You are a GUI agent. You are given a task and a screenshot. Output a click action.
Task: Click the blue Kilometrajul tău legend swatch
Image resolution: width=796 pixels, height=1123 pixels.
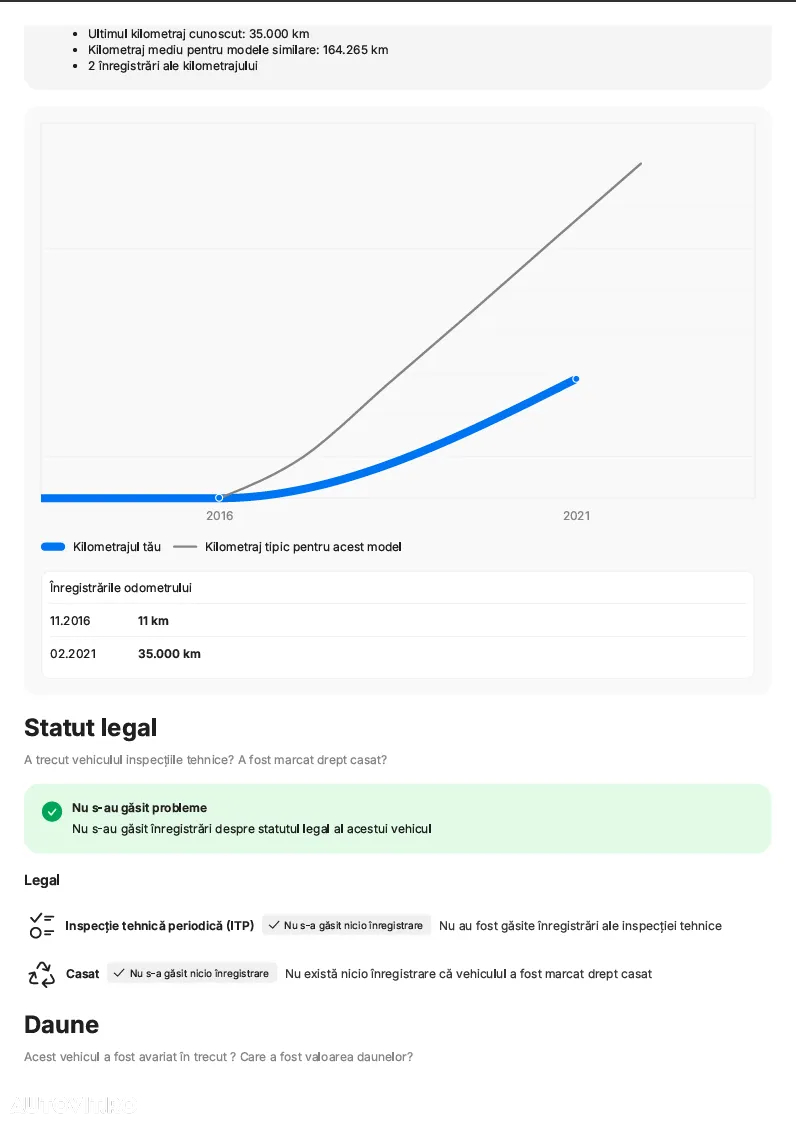[53, 547]
